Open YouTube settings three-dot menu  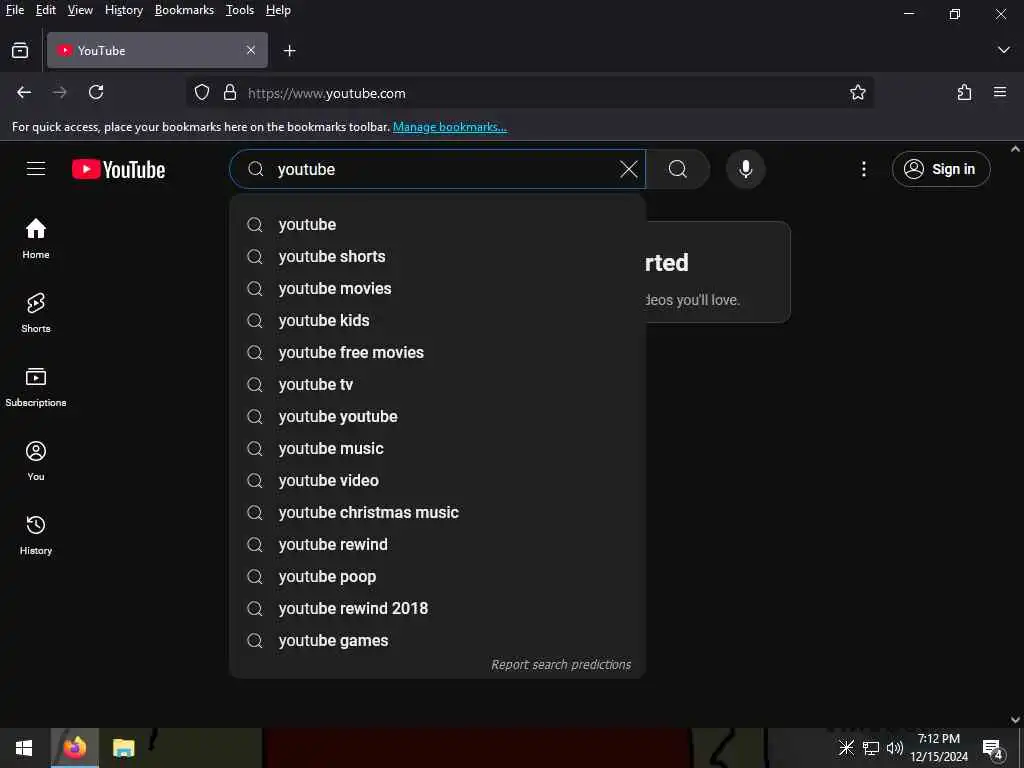coord(863,169)
